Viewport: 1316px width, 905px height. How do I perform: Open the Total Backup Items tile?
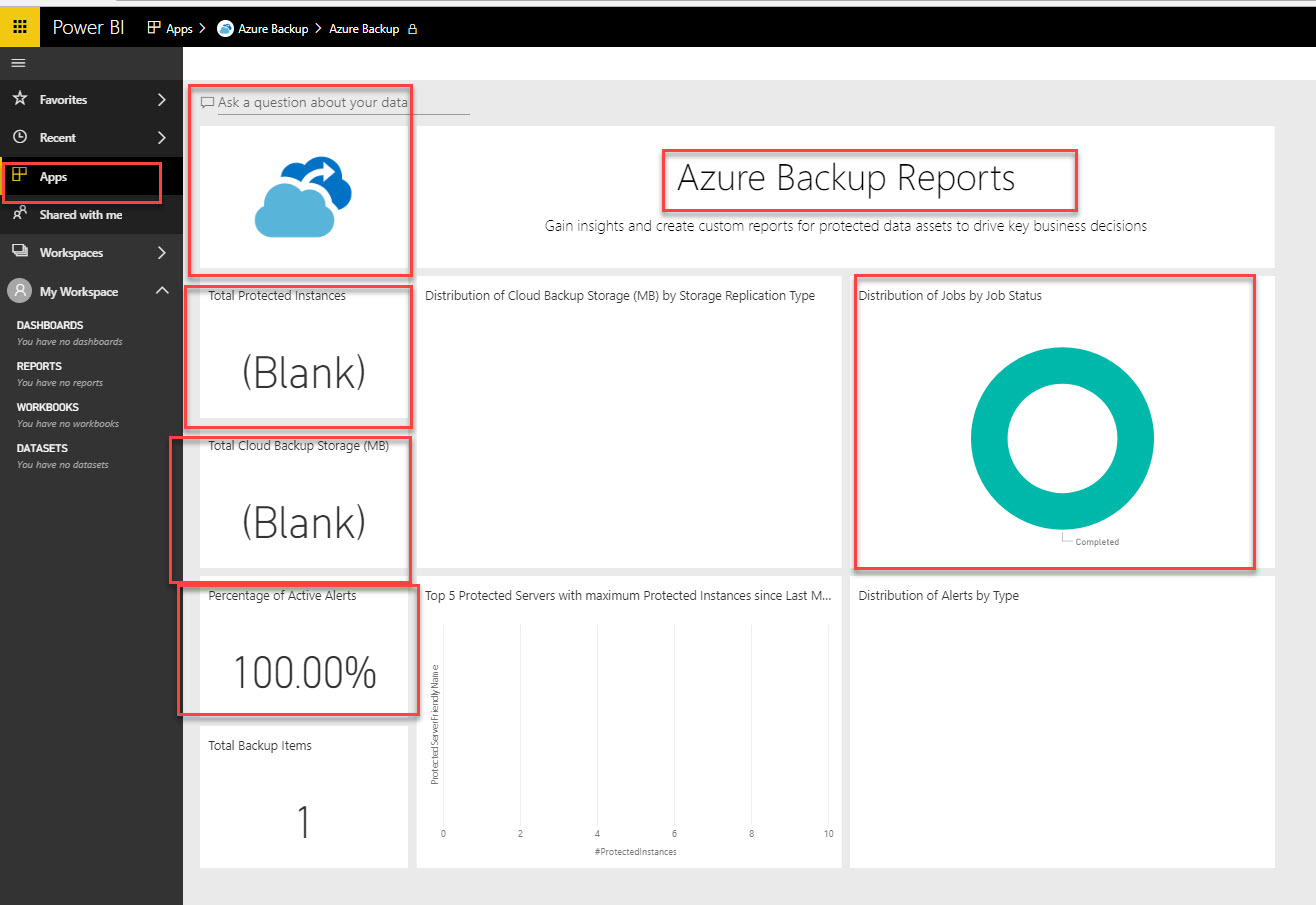click(x=303, y=797)
